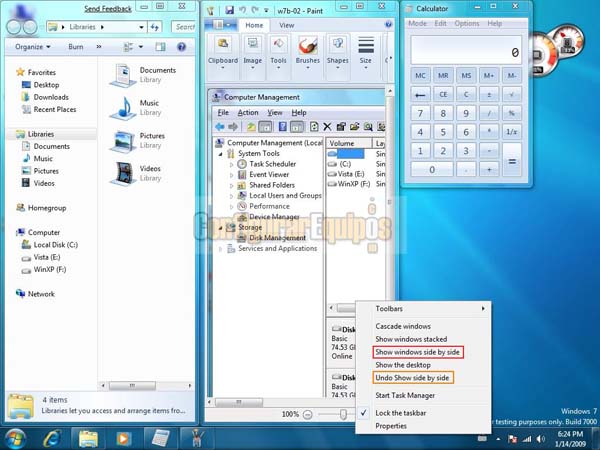The height and width of the screenshot is (450, 600).
Task: Open the Explorer address bar history dropdown
Action: (141, 27)
